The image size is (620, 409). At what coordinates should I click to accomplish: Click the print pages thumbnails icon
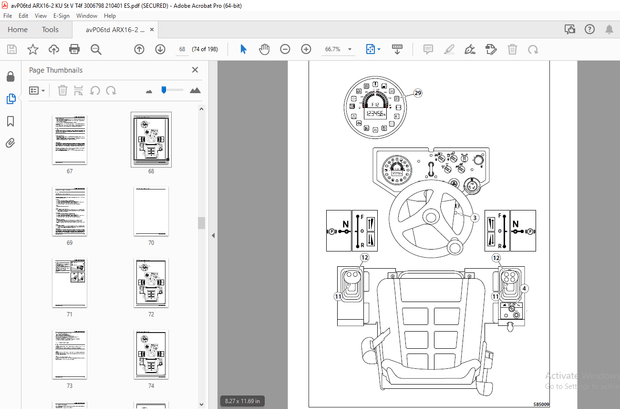coord(78,91)
